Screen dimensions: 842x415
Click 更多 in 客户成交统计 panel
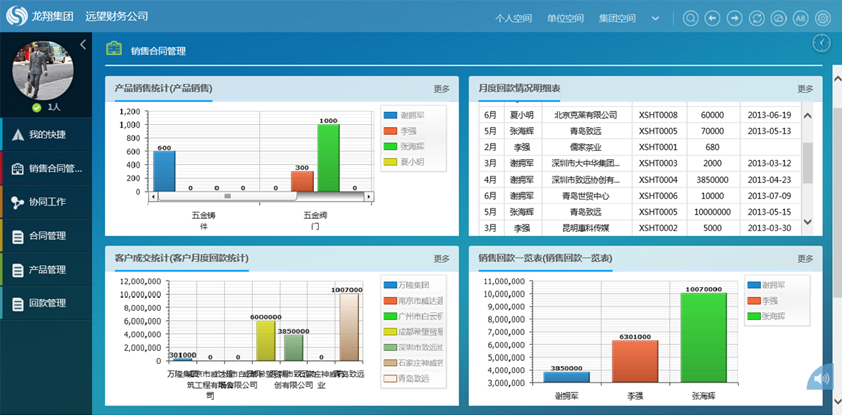point(441,259)
